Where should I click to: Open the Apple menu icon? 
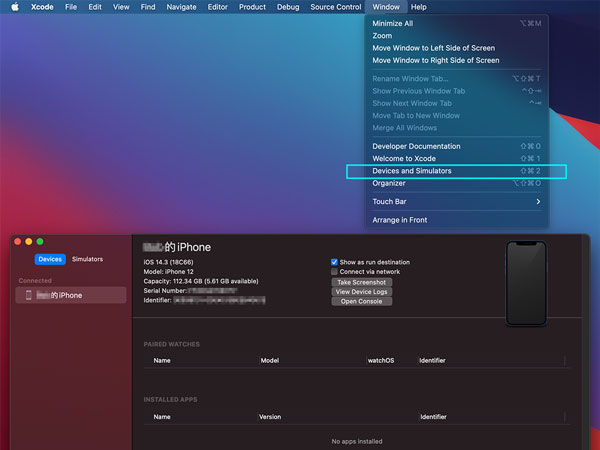[x=14, y=7]
